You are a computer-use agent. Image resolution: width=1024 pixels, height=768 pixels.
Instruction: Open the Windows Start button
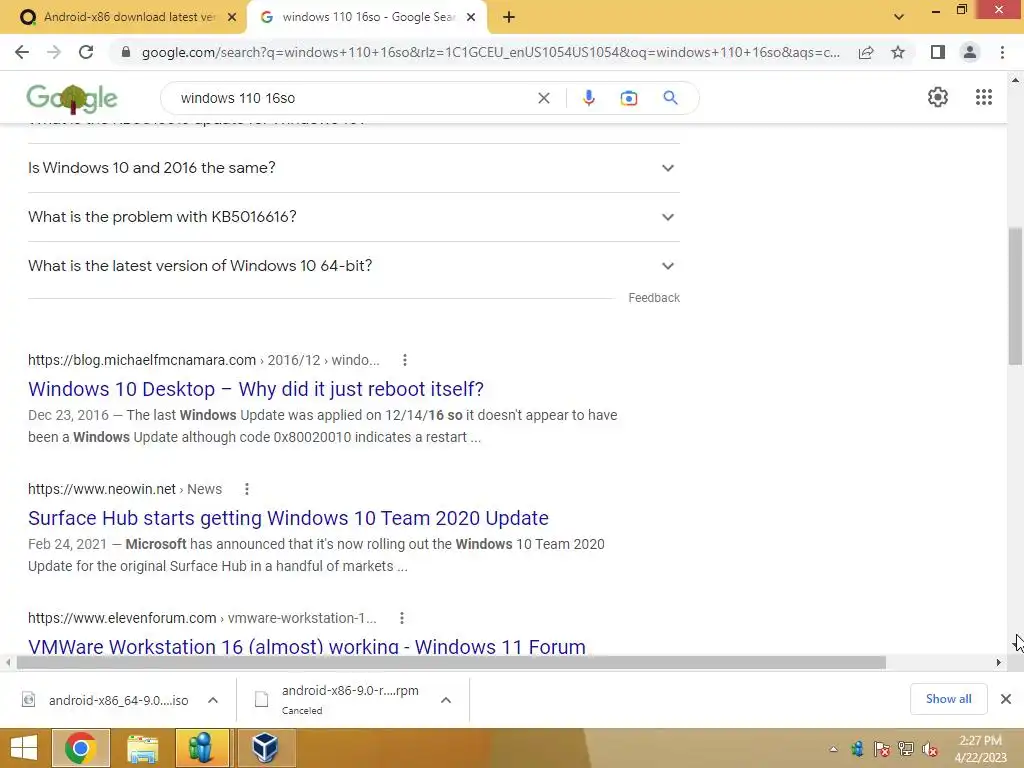pyautogui.click(x=24, y=748)
